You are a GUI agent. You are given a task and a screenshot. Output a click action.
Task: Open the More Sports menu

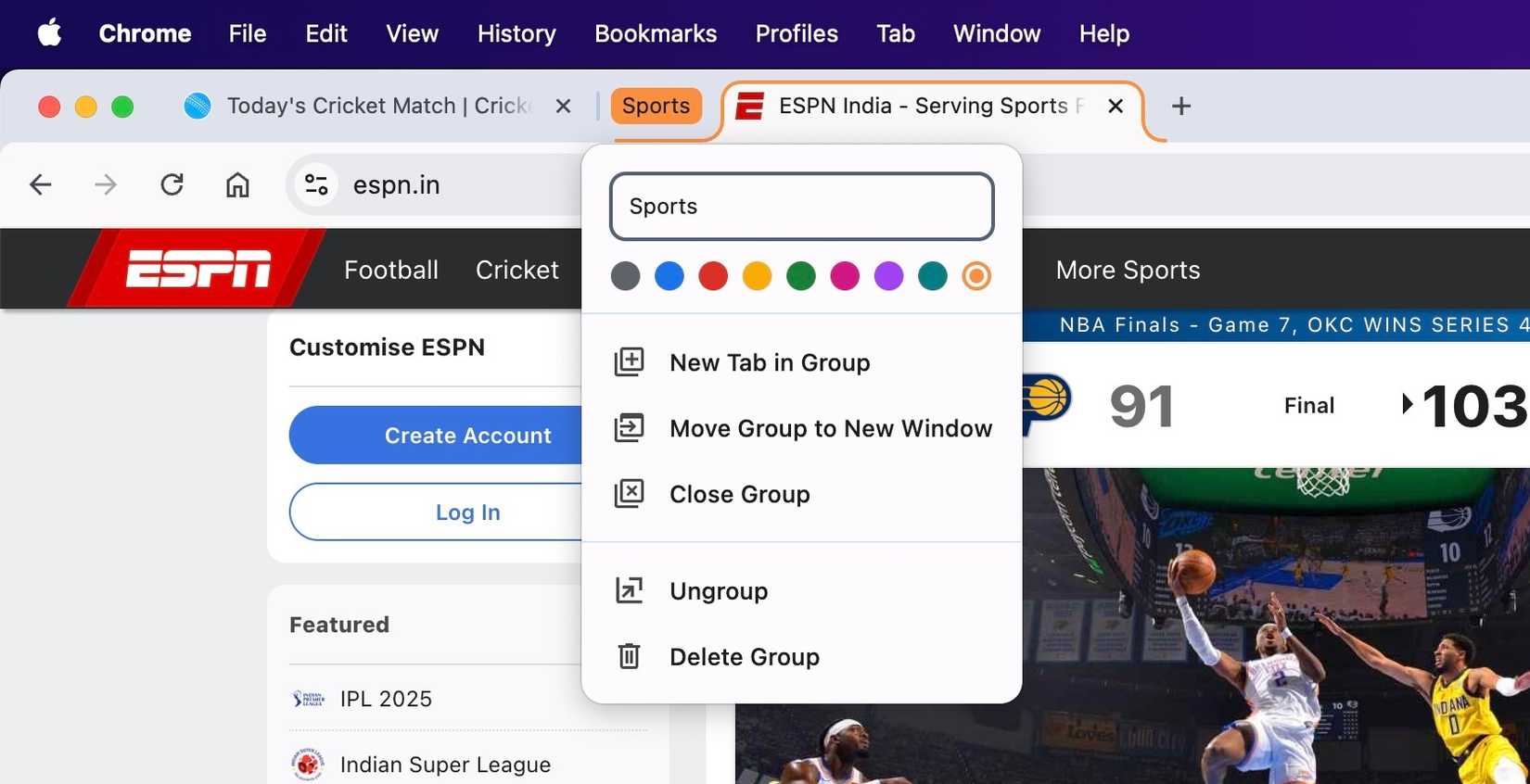click(1128, 270)
